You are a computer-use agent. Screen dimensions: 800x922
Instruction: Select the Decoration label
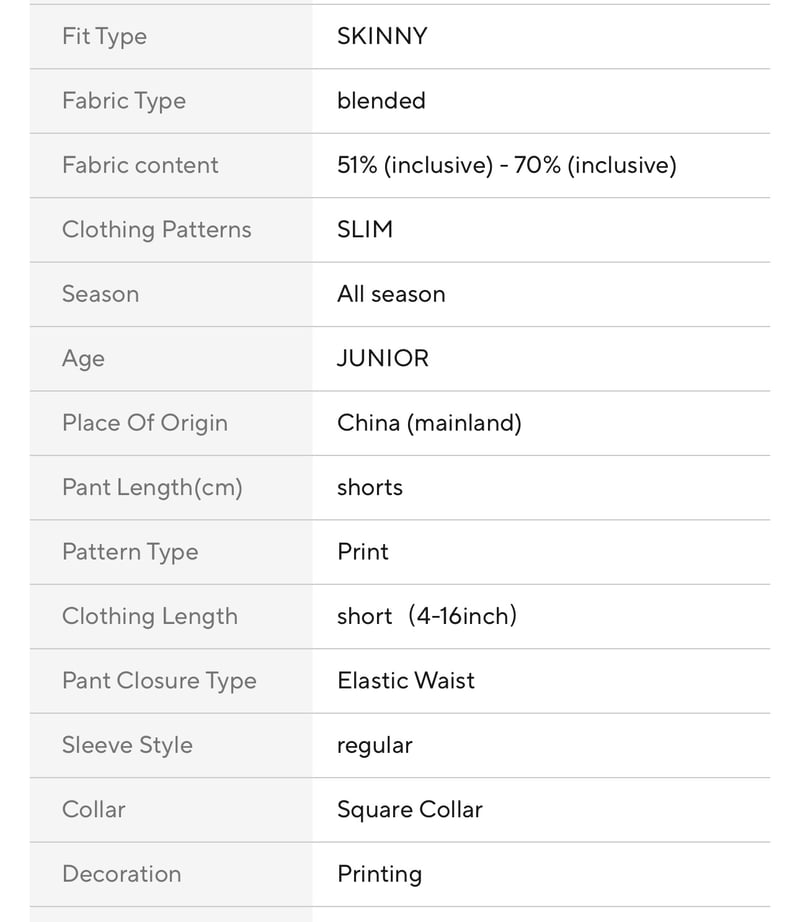122,874
